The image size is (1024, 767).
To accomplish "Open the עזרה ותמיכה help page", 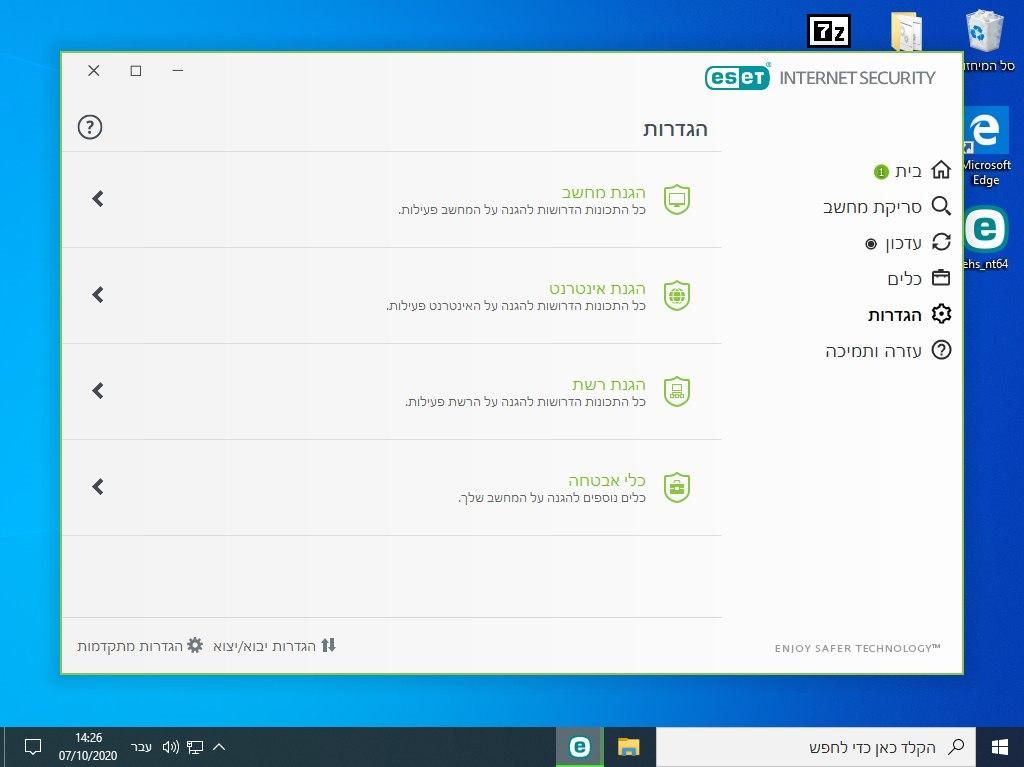I will click(873, 351).
